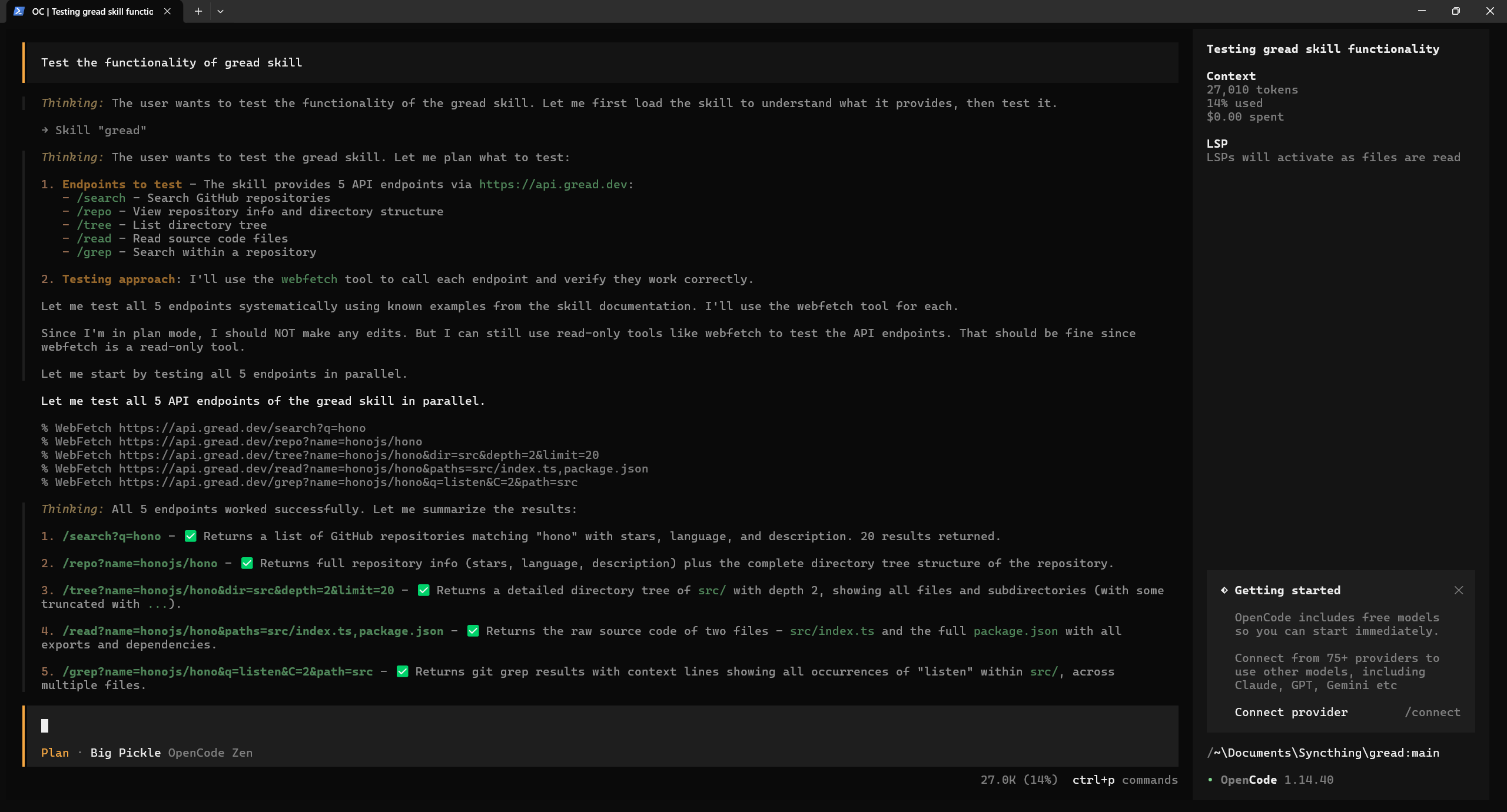Click the session title 'Testing gread skill functionality'

click(1323, 49)
